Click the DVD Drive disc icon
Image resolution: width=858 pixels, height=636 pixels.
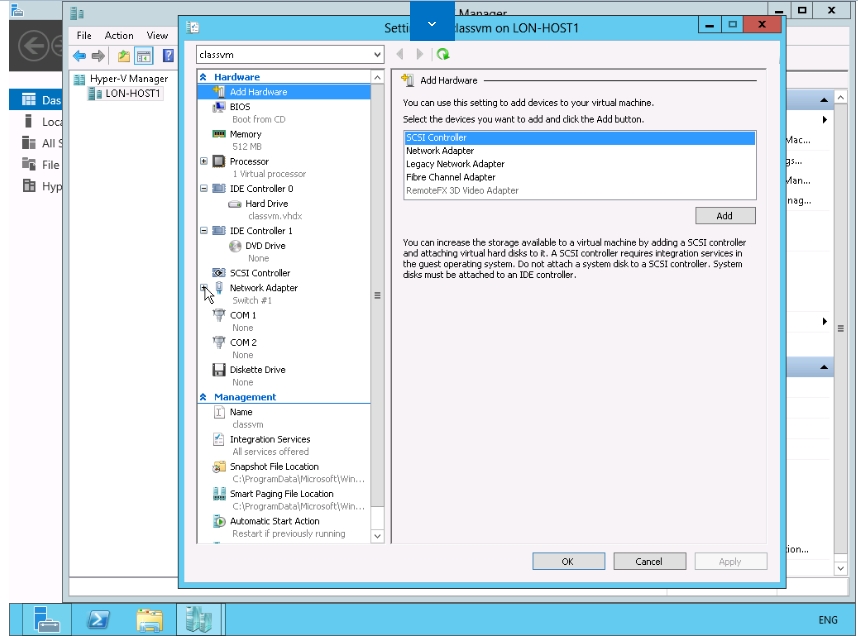235,246
